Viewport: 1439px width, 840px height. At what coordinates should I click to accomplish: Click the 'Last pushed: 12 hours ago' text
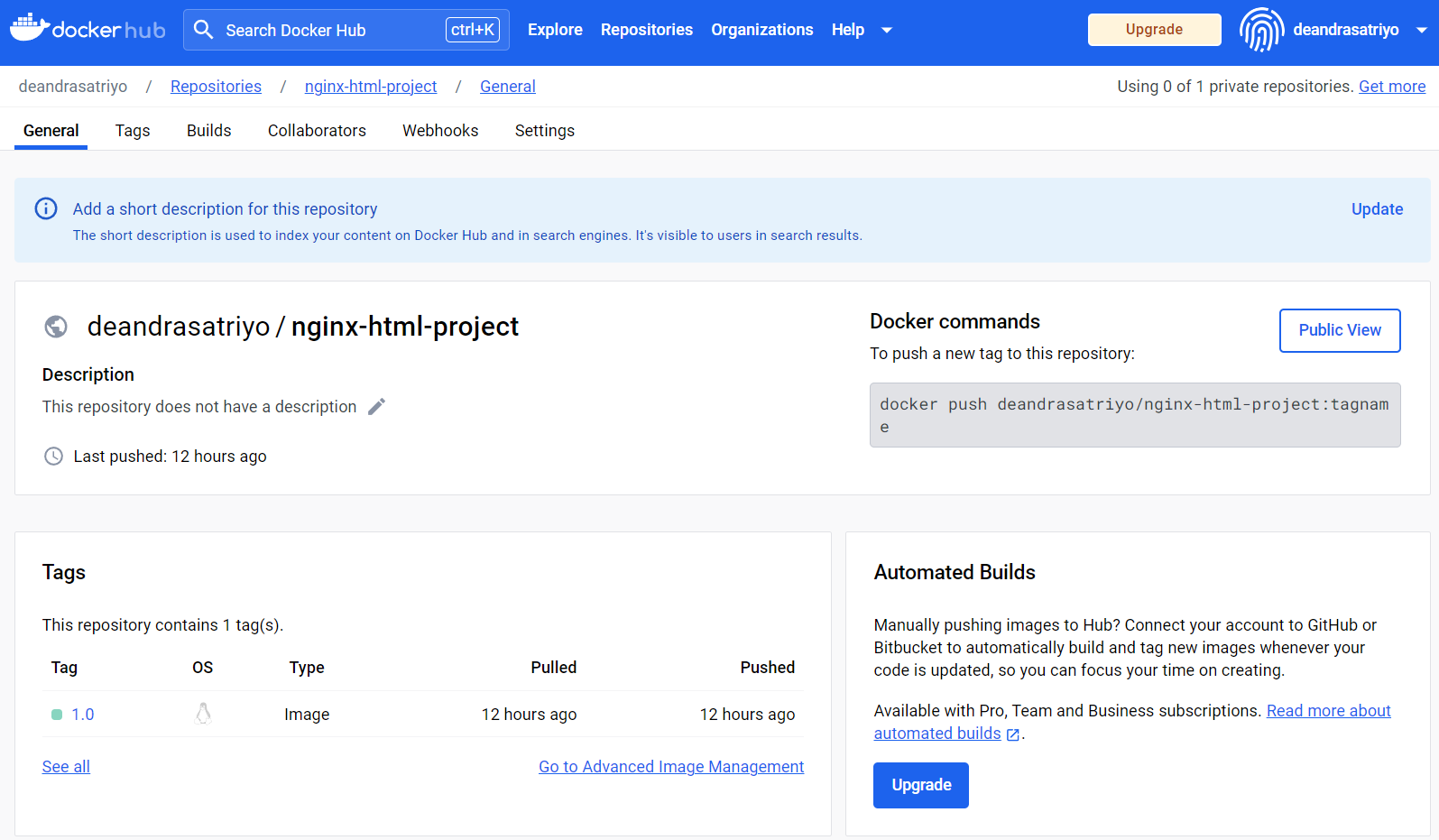[171, 457]
